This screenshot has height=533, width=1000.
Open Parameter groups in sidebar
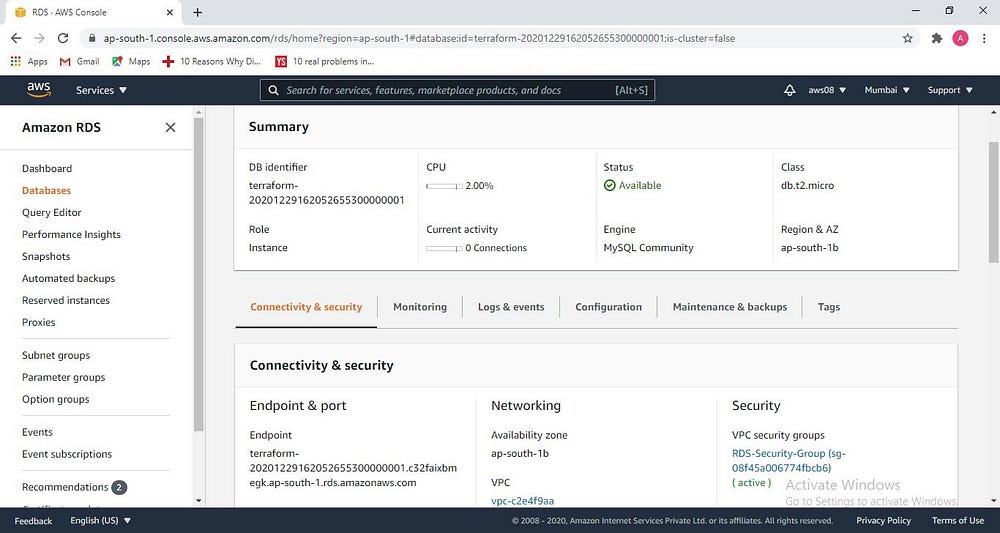point(64,377)
